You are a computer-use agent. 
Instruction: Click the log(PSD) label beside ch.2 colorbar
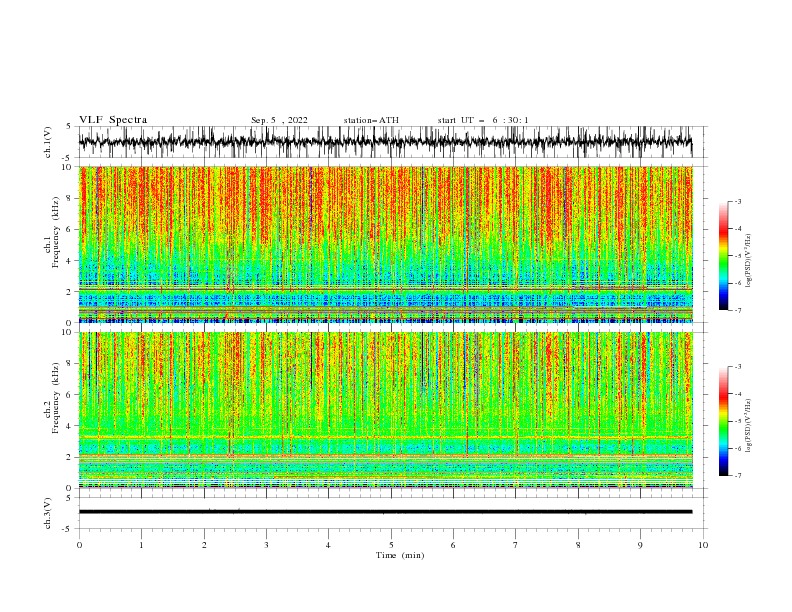tap(749, 426)
